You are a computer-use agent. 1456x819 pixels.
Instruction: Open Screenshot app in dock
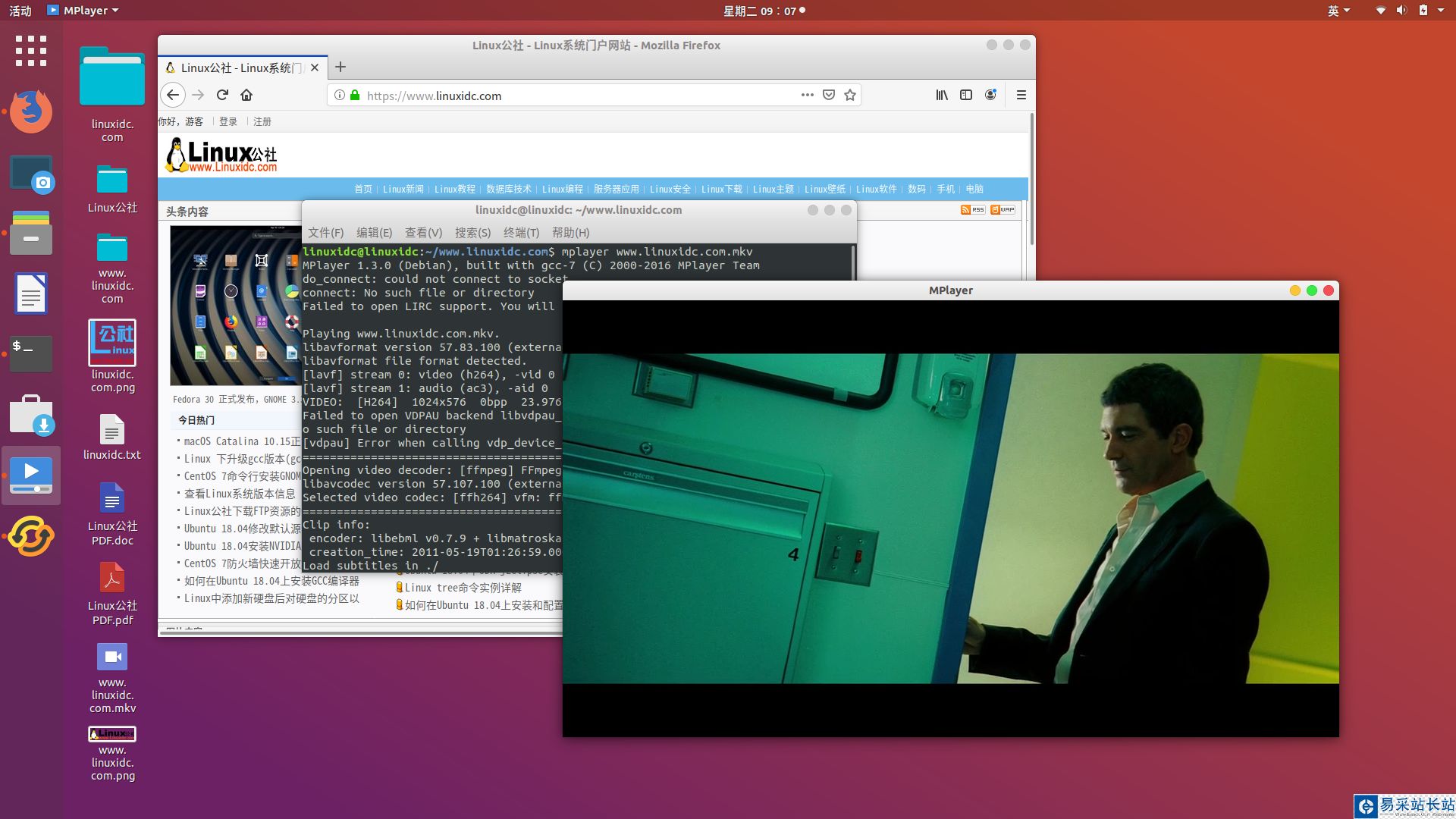31,175
